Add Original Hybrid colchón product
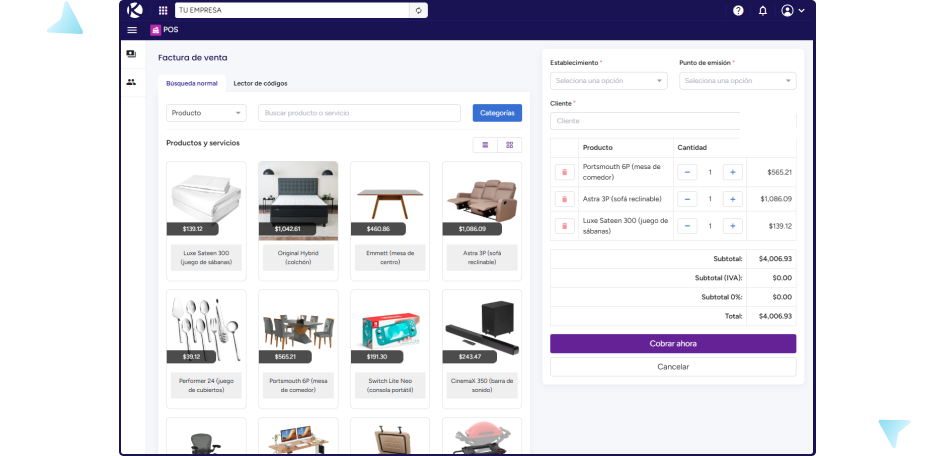Viewport: 935px width, 456px height. click(298, 221)
